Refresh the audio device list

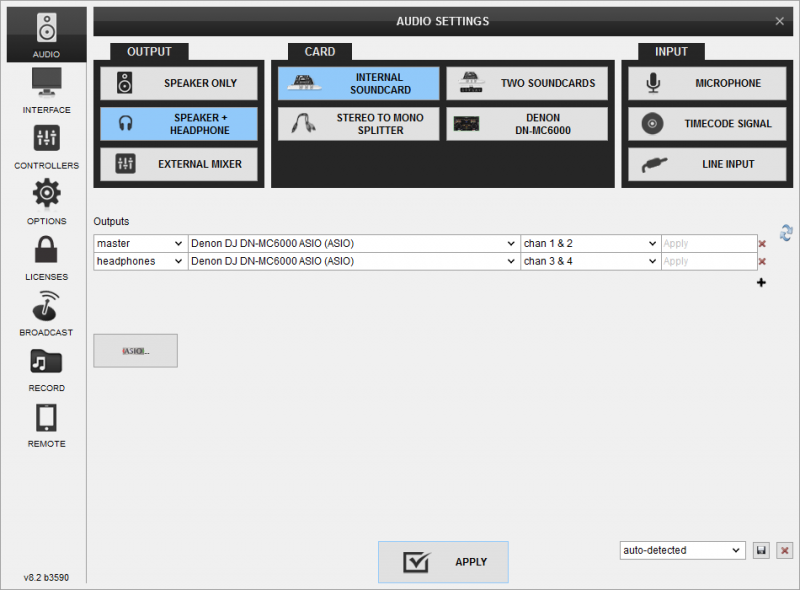(x=786, y=233)
